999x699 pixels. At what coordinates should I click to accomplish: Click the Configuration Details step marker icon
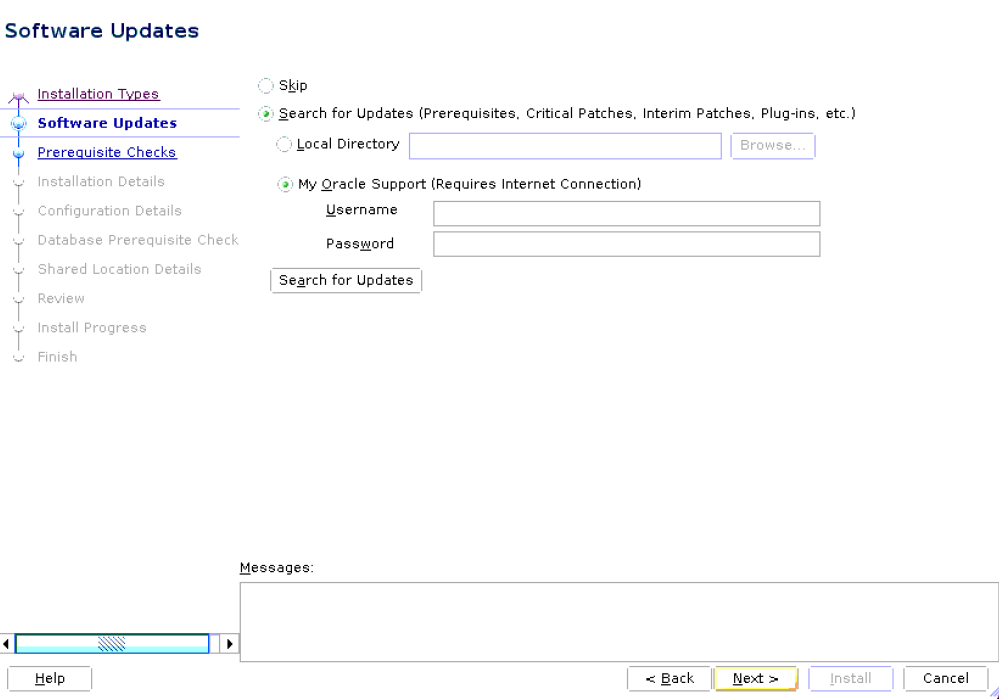(x=19, y=211)
